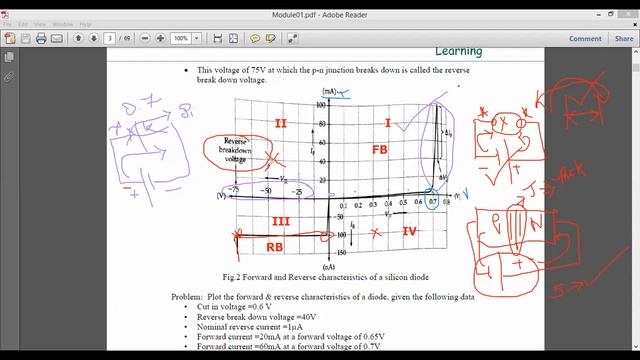Click the Adobe Reader title icon
The height and width of the screenshot is (360, 640).
[4, 15]
